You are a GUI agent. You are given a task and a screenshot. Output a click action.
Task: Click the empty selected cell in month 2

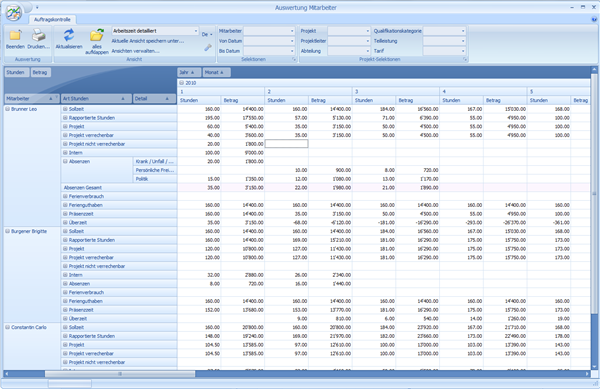pyautogui.click(x=286, y=144)
